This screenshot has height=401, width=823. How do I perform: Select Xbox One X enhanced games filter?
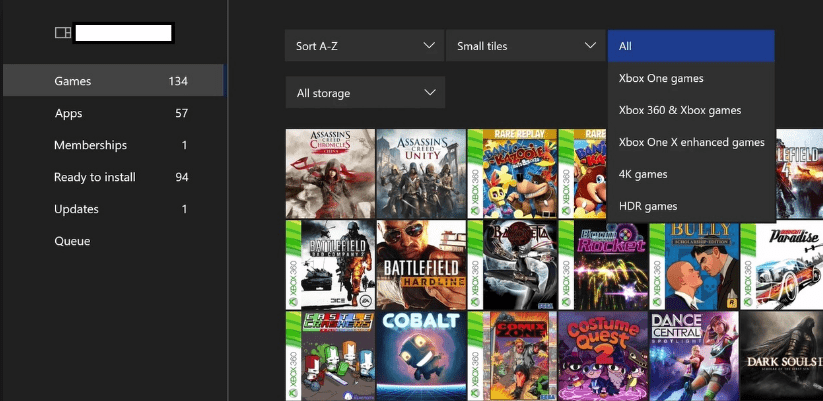tap(691, 142)
